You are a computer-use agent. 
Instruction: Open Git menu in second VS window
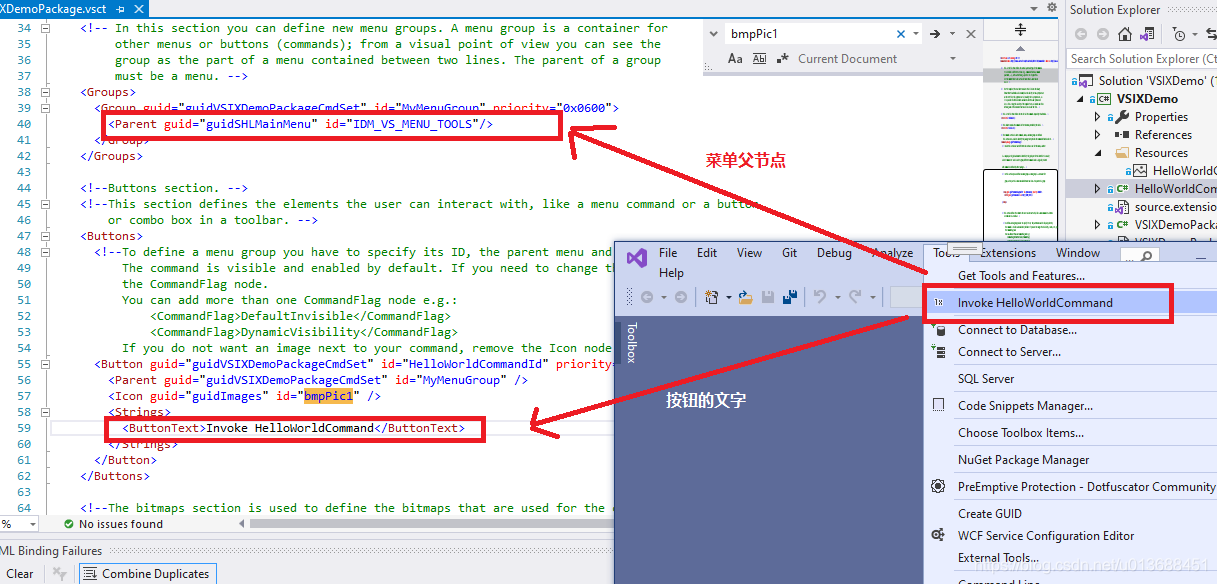click(x=790, y=253)
